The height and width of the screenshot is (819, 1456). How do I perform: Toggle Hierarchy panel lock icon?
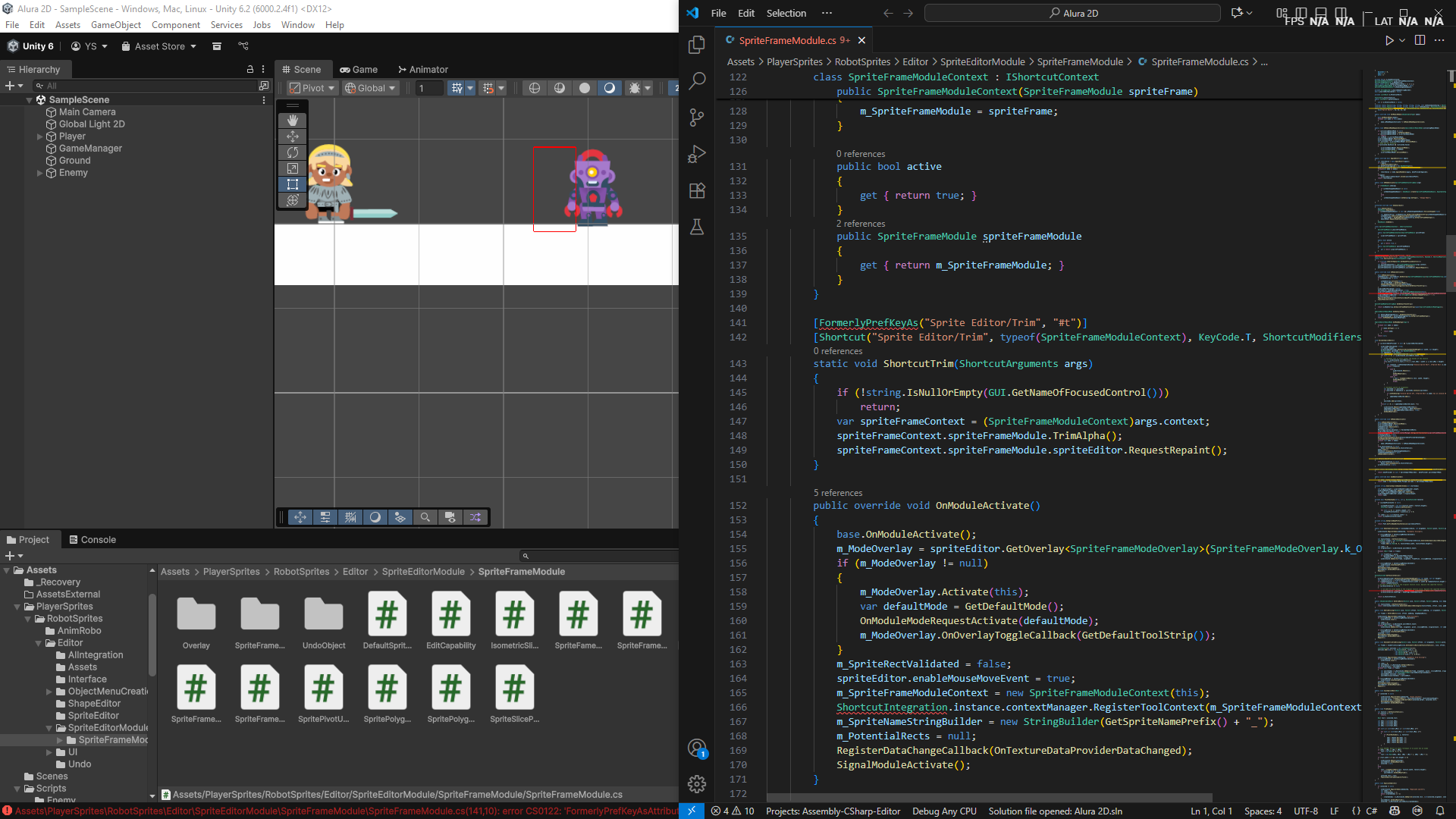(250, 69)
